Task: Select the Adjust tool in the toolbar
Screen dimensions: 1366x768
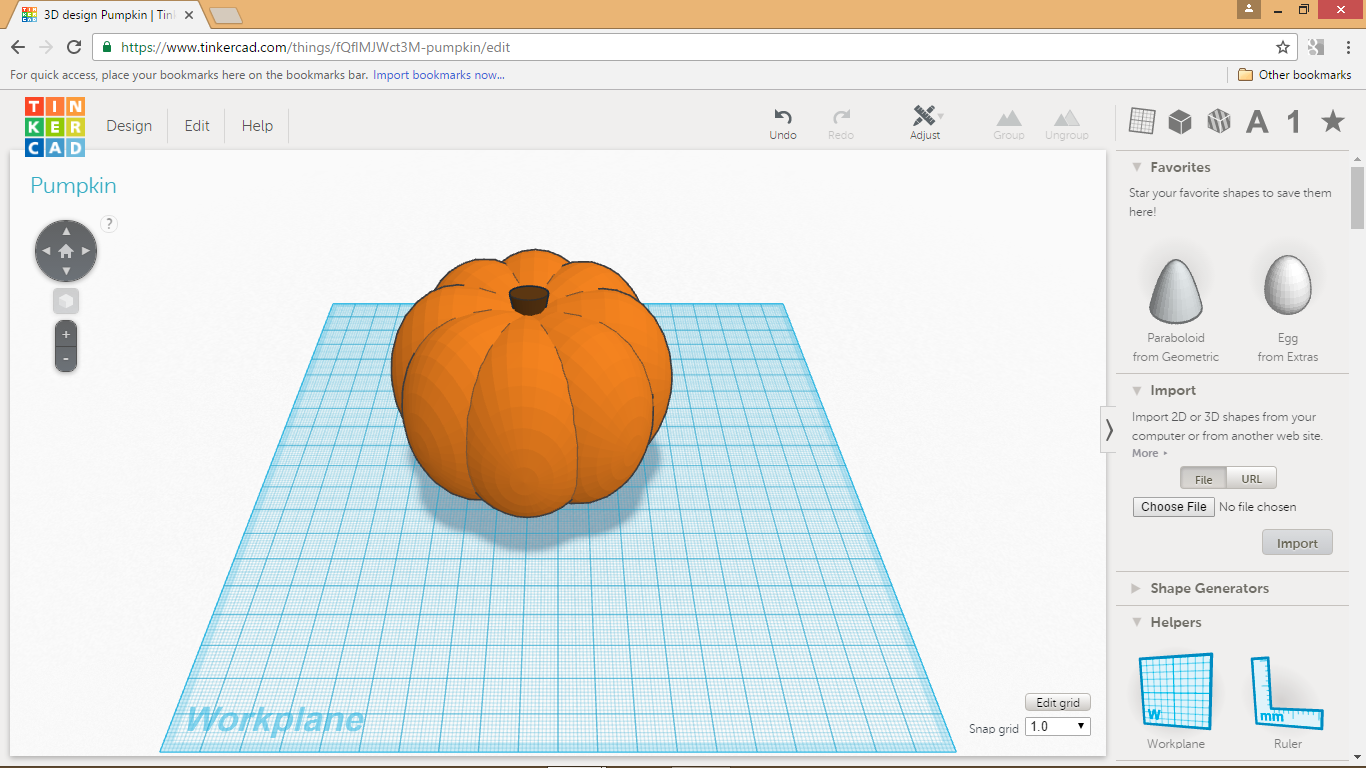Action: [x=925, y=120]
